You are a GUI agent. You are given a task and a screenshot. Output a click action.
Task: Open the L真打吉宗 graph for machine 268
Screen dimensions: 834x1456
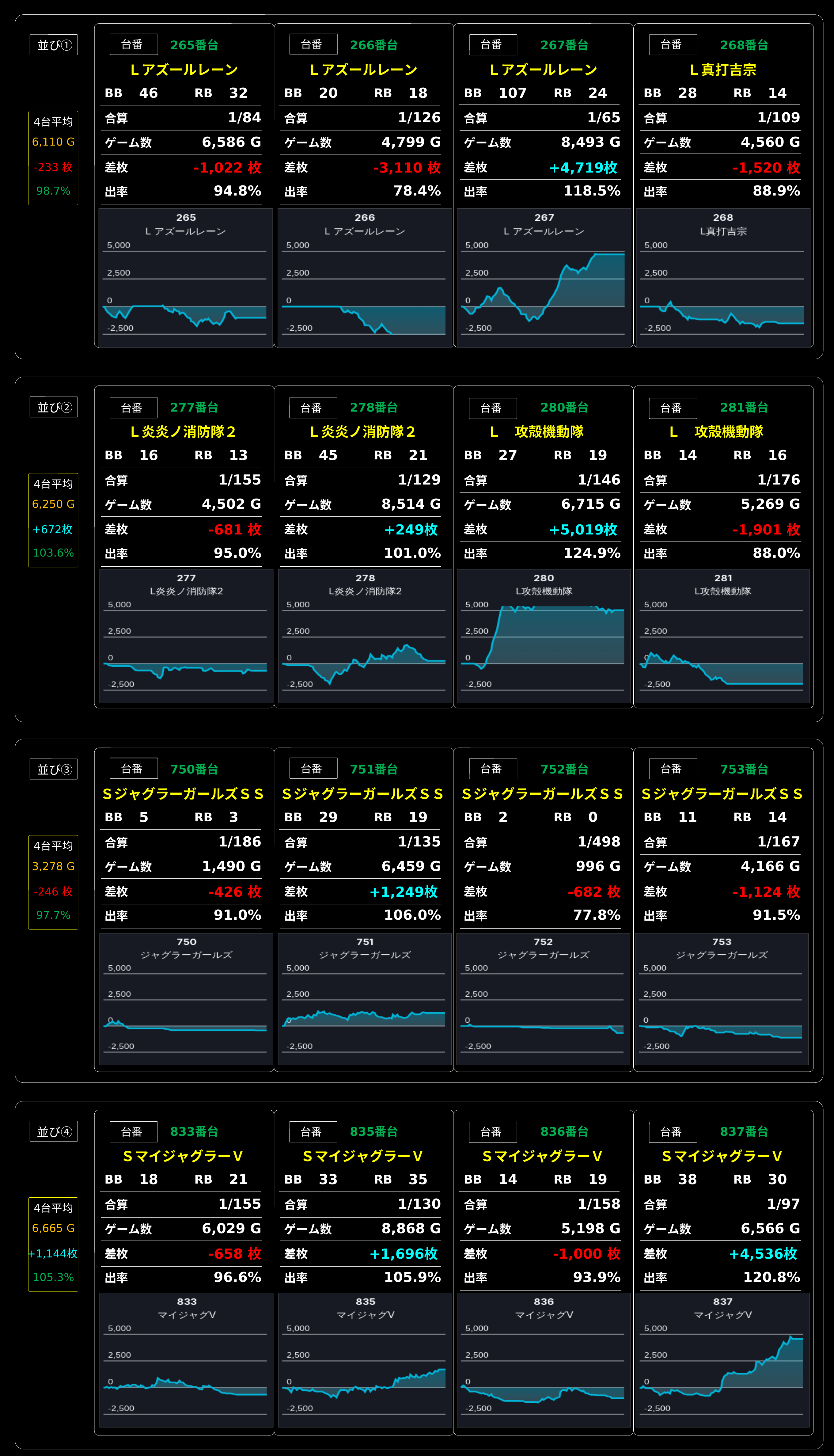(723, 278)
